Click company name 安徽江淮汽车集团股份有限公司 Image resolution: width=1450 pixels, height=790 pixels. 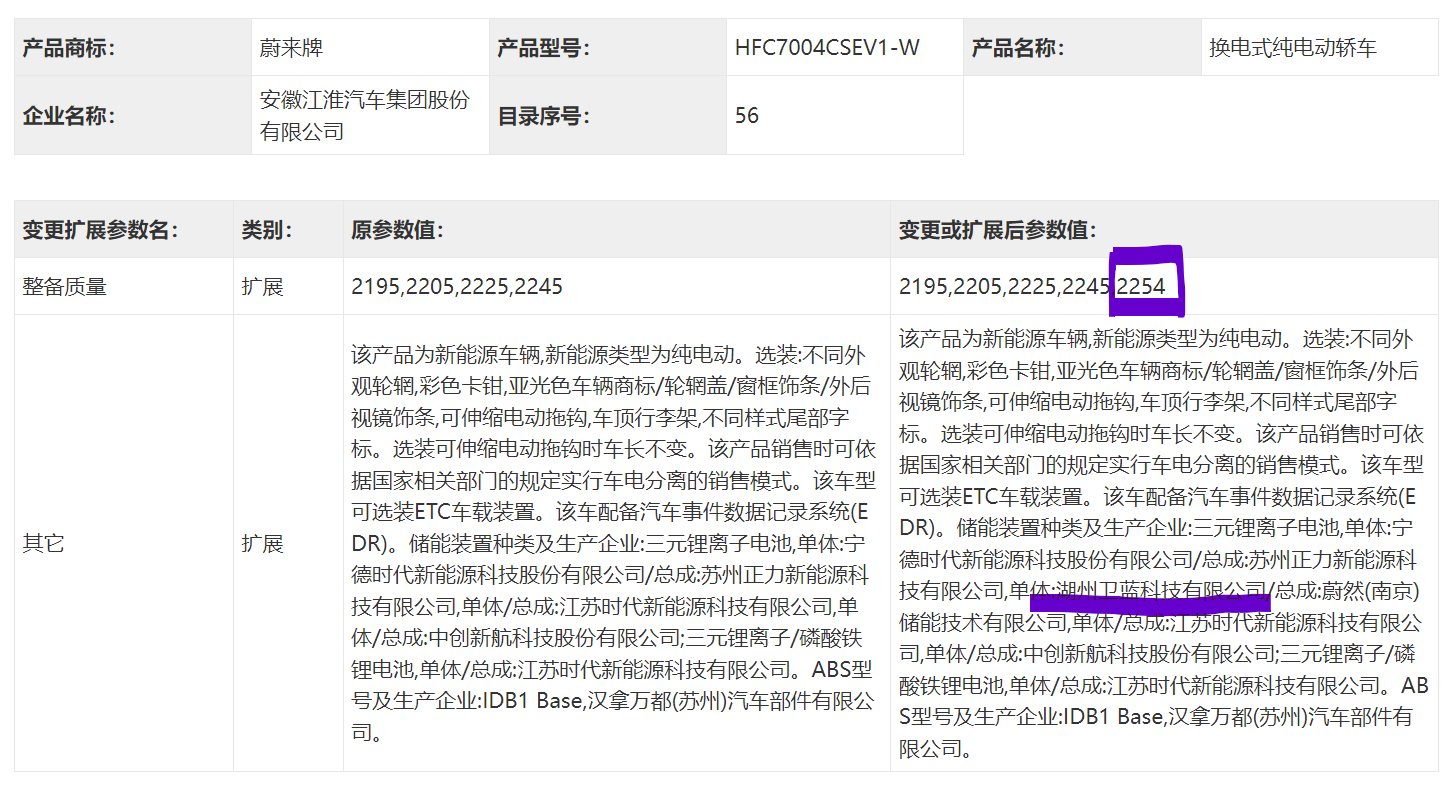365,115
